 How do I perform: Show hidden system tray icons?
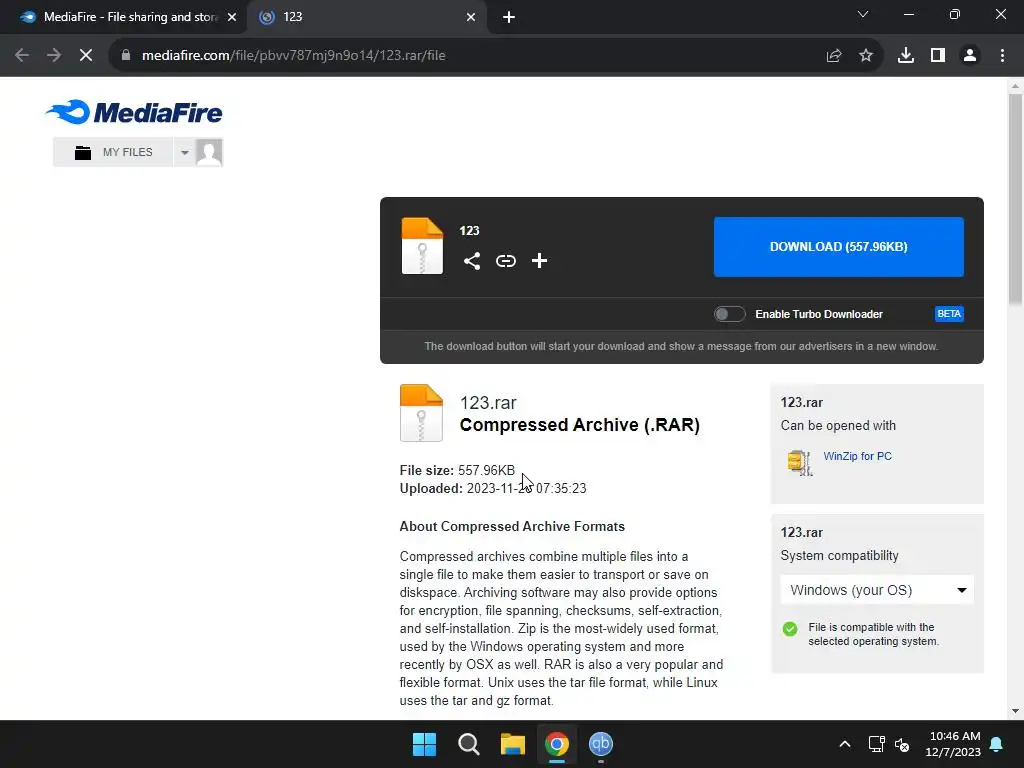[x=844, y=744]
